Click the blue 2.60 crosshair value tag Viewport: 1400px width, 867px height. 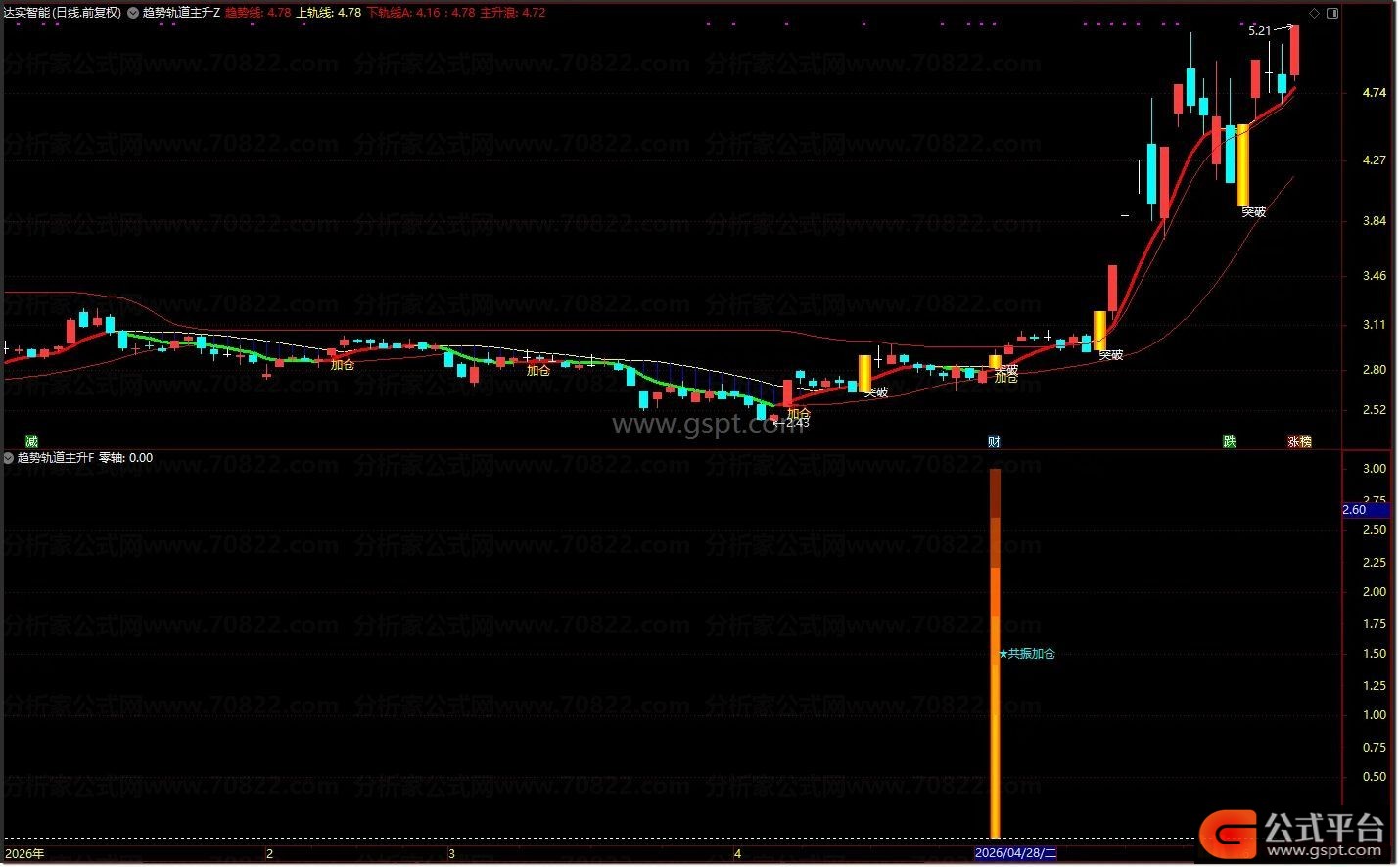[x=1365, y=510]
